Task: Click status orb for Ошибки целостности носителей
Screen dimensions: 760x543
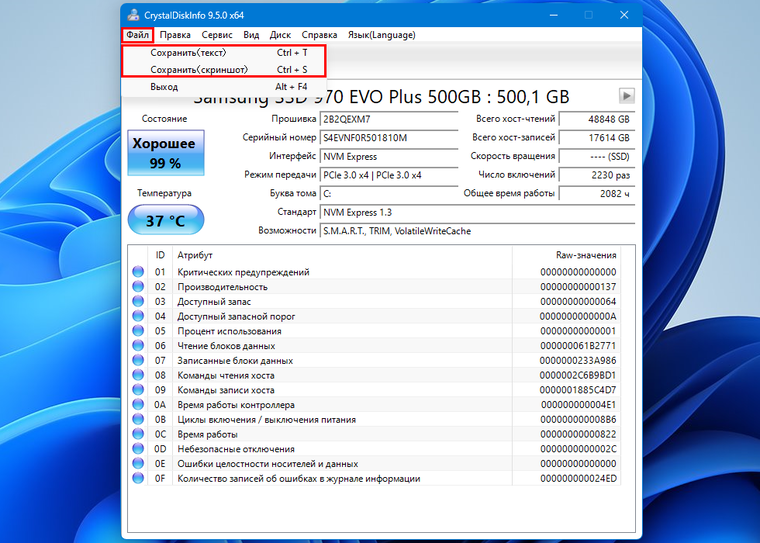Action: (x=138, y=463)
